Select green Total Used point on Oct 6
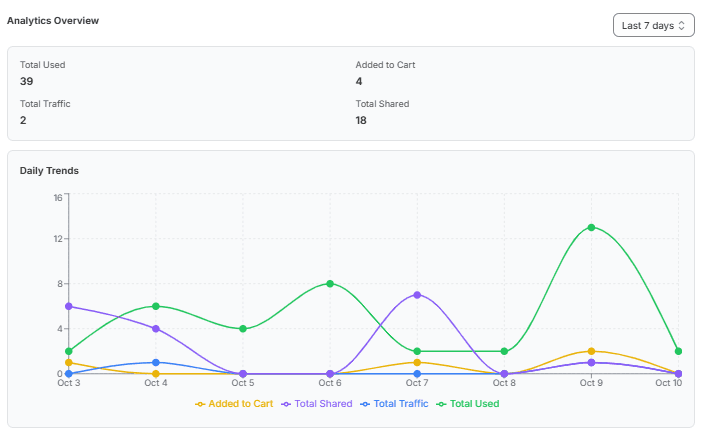 [330, 284]
